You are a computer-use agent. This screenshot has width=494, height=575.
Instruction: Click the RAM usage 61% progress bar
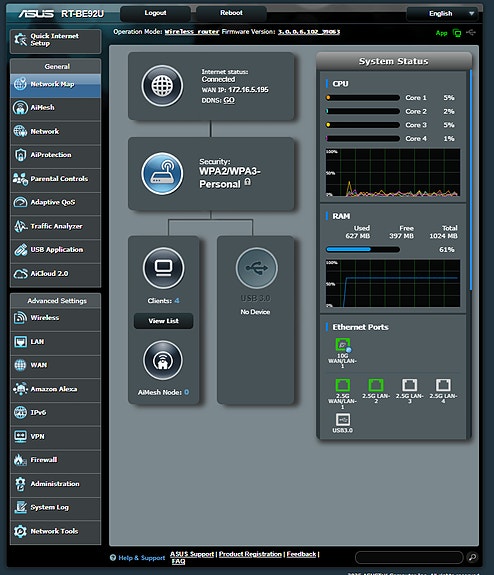(363, 250)
